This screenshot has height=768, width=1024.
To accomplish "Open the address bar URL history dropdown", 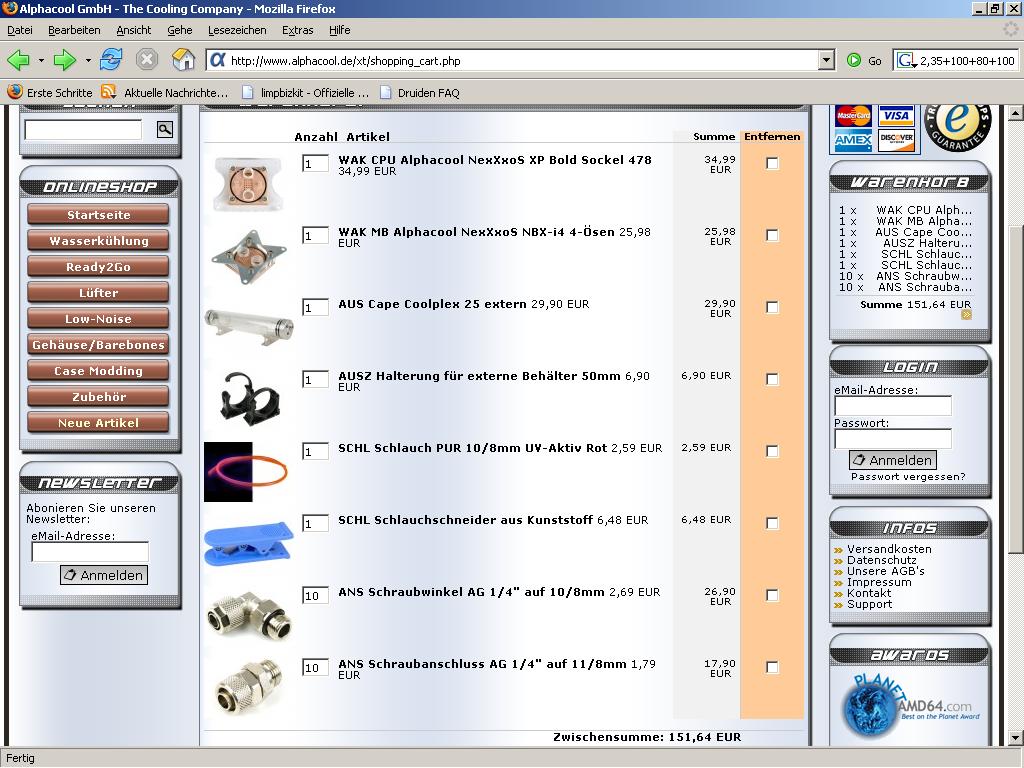I will [826, 61].
